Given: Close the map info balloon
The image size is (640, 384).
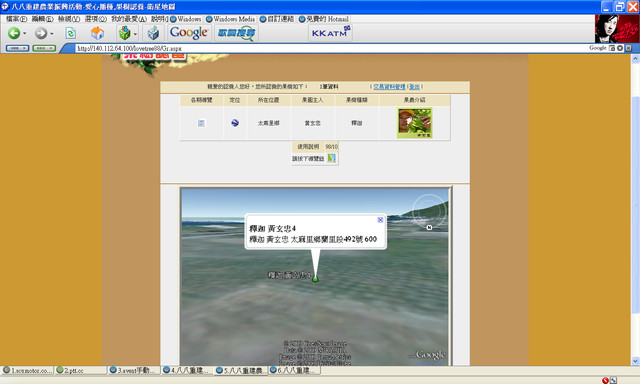Looking at the screenshot, I should (380, 220).
